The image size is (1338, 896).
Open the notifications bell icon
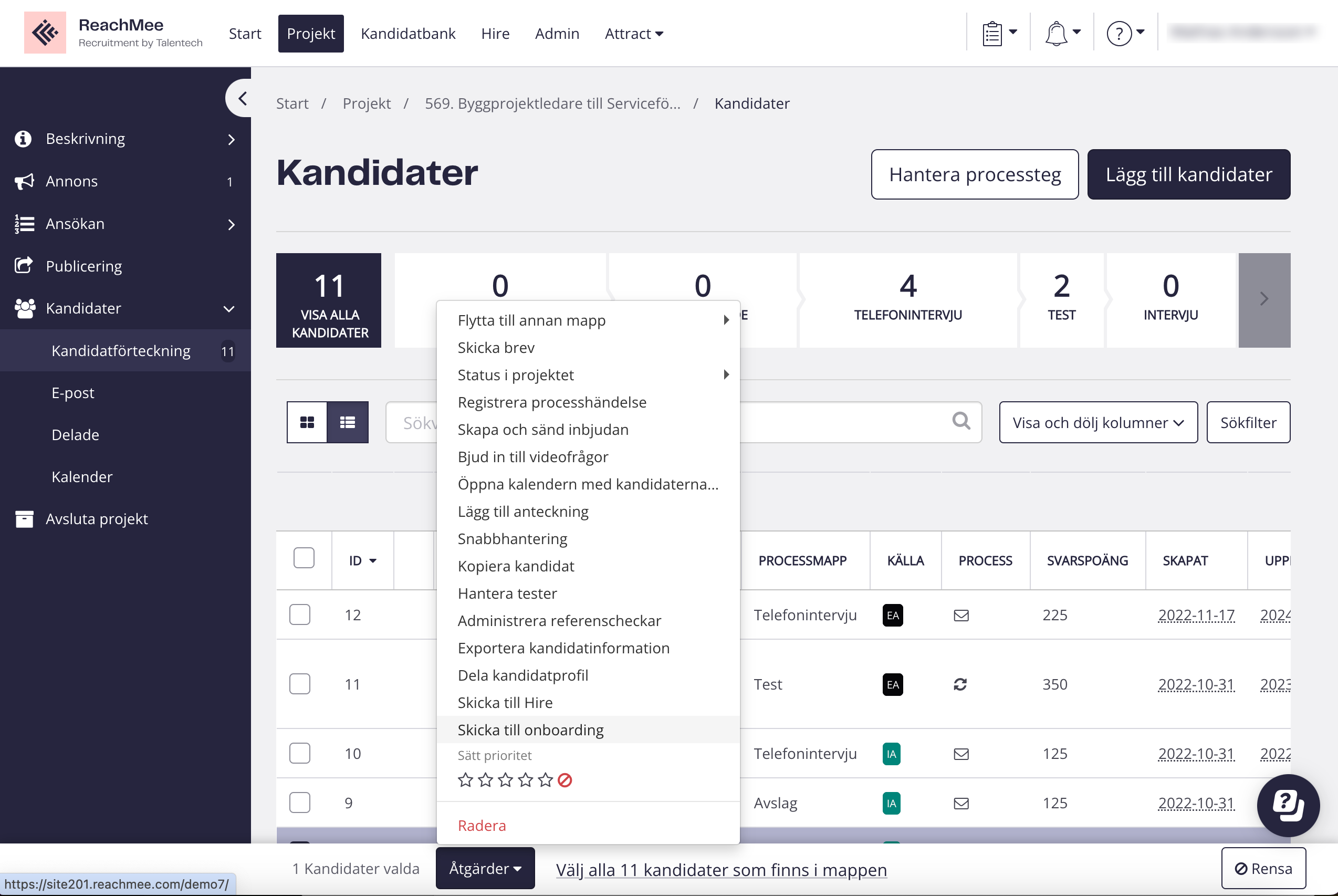1056,33
